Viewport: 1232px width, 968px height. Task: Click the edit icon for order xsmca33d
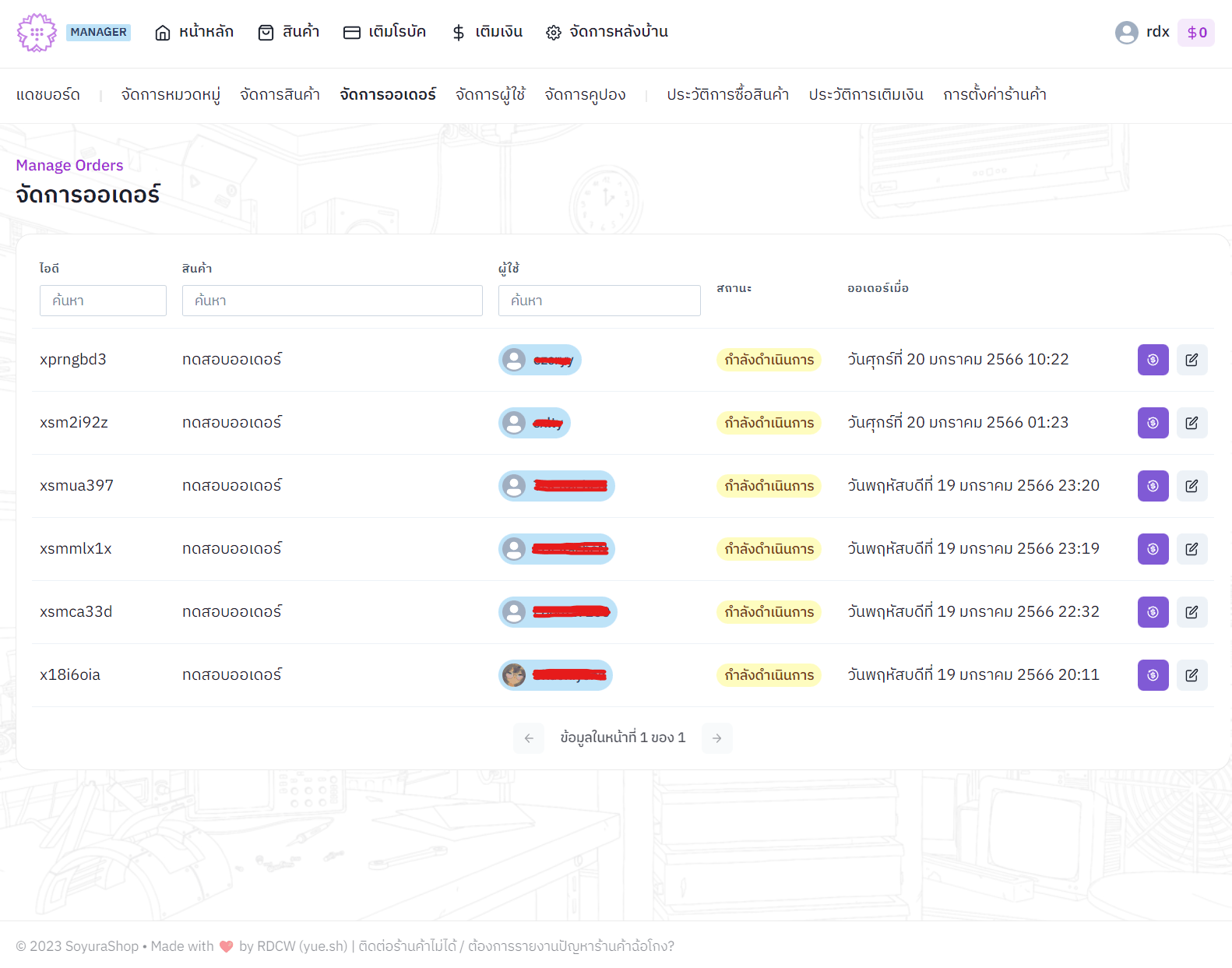tap(1192, 612)
